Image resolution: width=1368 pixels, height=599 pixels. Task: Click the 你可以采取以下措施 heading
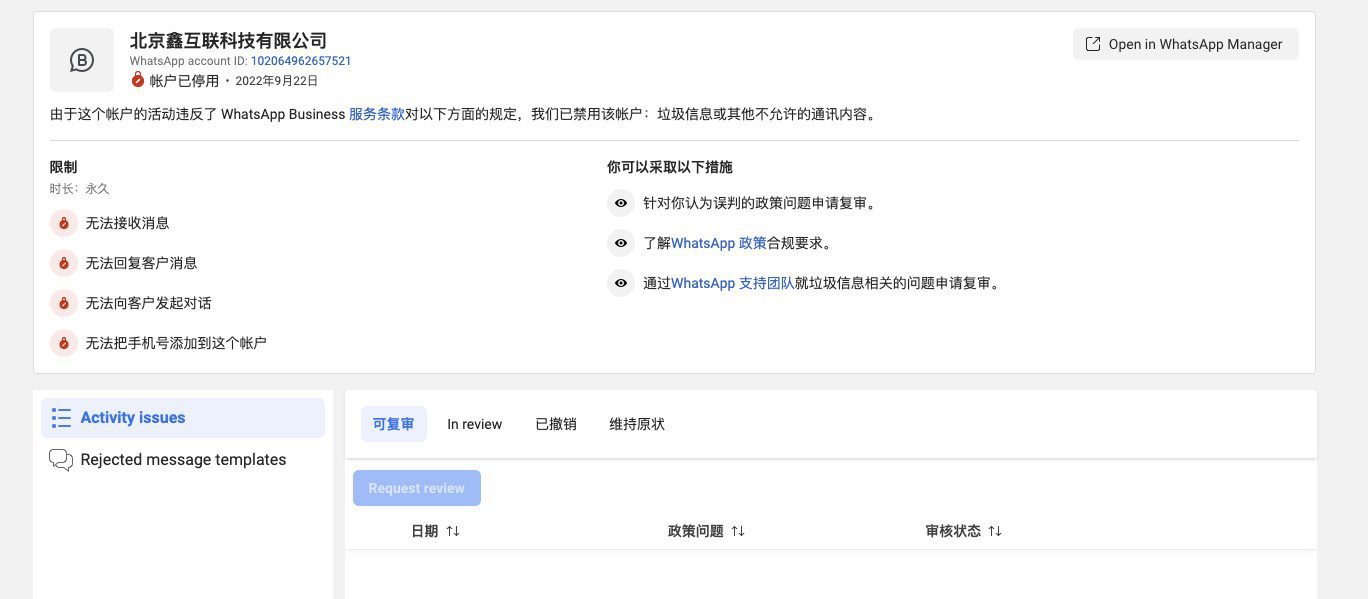coord(670,167)
